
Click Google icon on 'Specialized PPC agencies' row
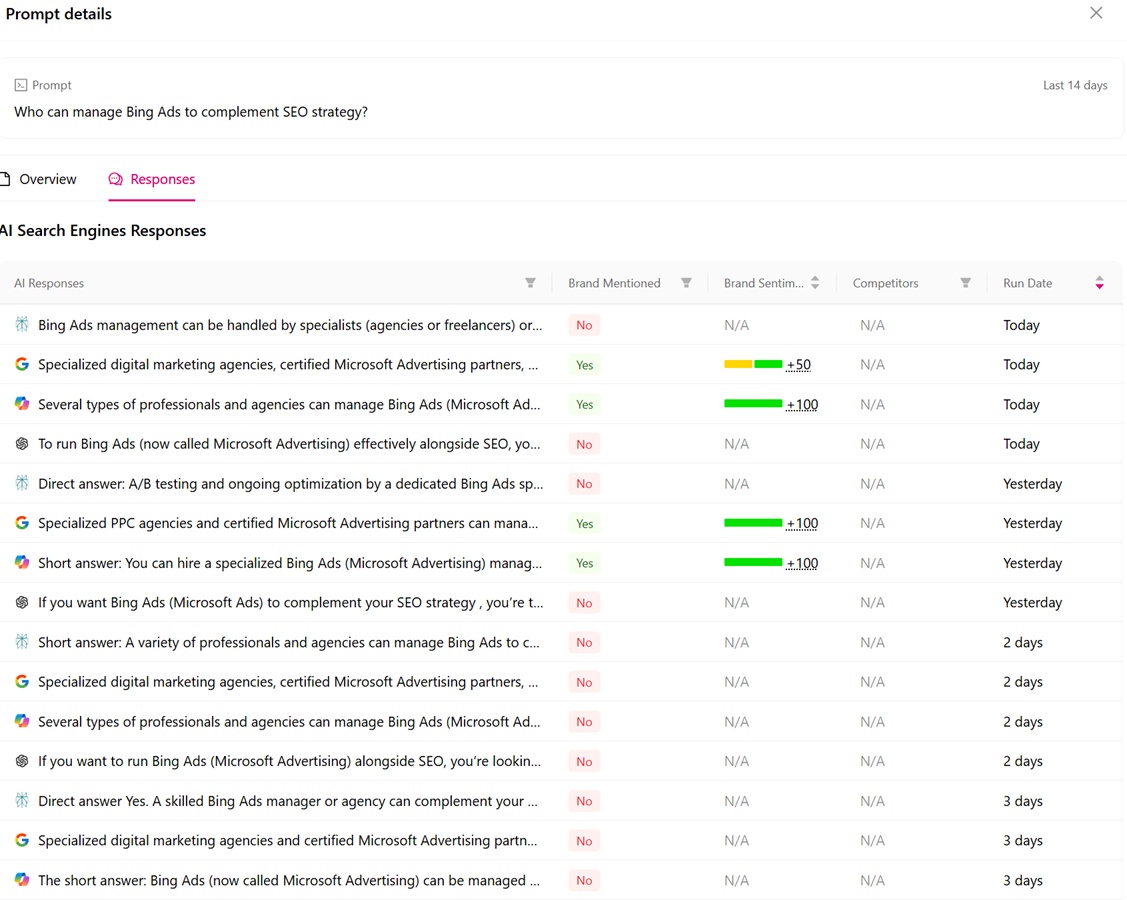coord(22,523)
